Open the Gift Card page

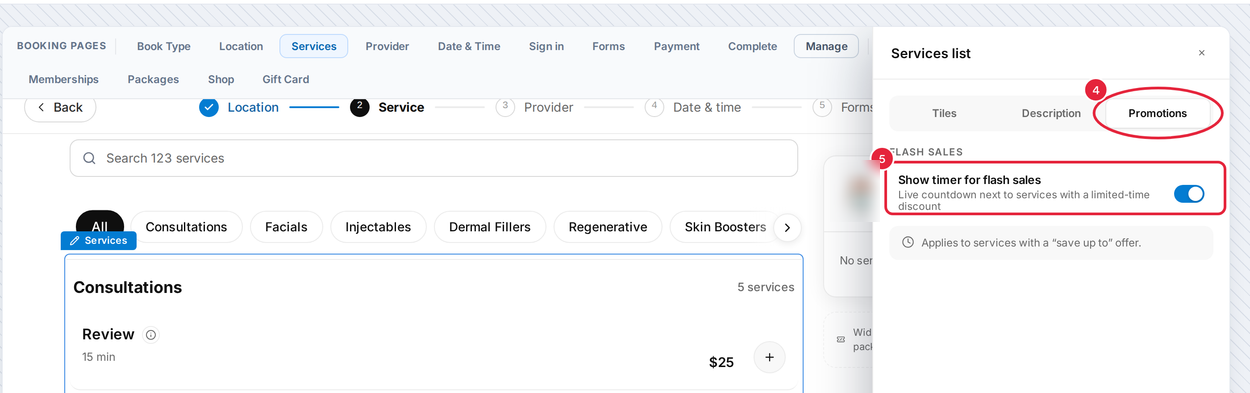coord(286,79)
